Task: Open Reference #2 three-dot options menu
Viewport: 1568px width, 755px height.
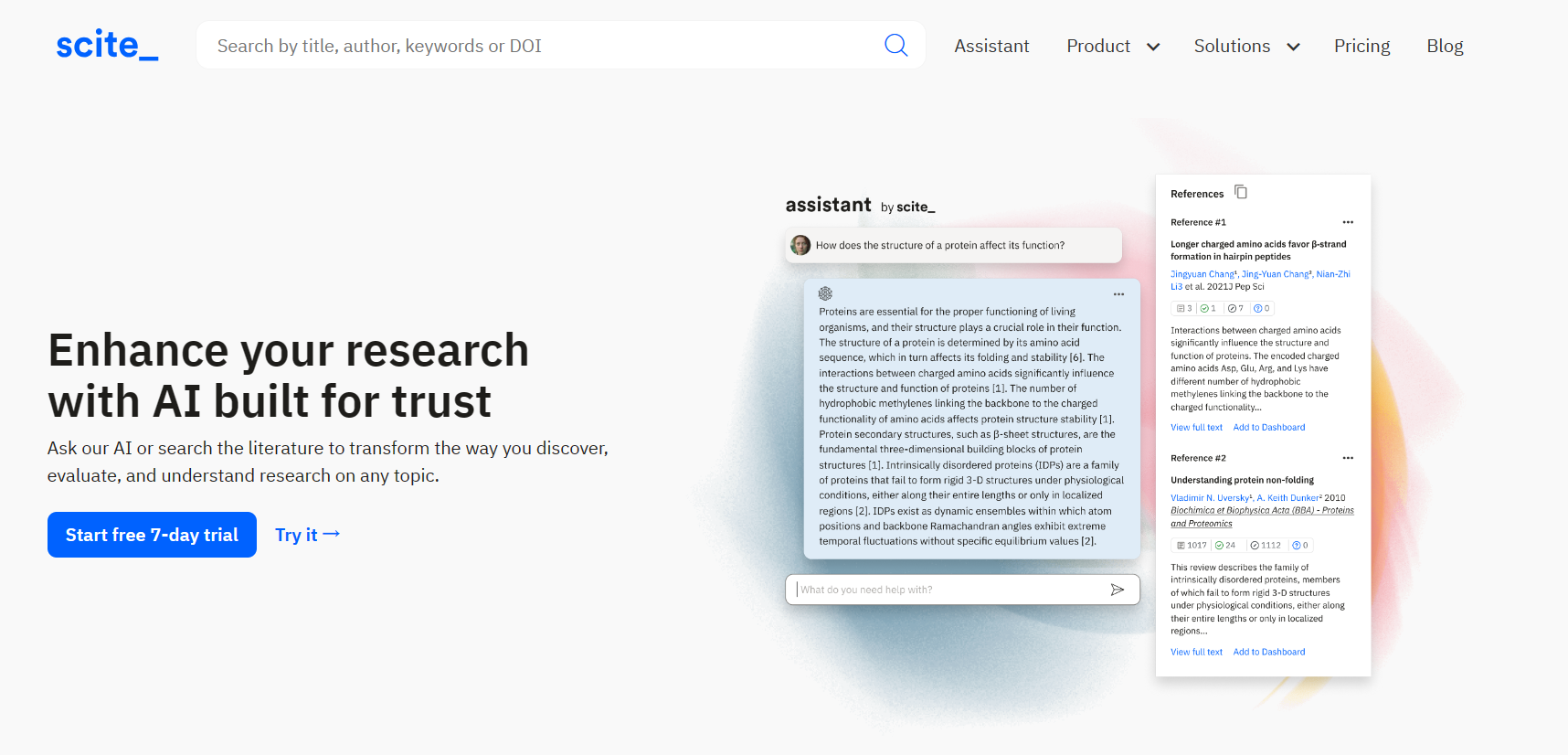Action: click(x=1347, y=458)
